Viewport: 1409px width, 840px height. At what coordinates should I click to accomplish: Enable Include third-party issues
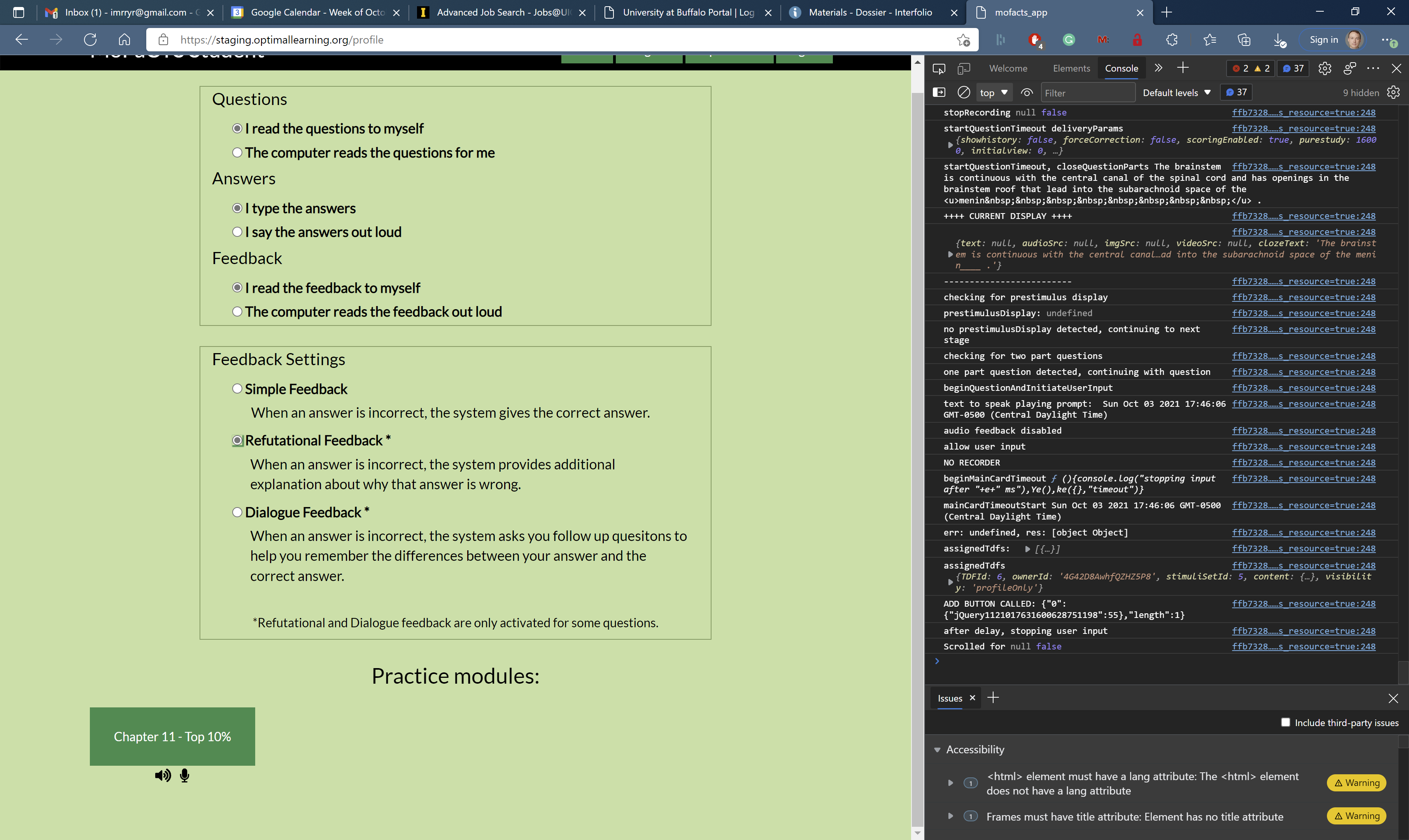1286,722
